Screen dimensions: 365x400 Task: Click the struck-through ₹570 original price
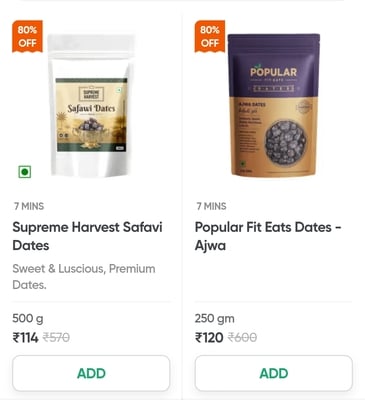56,338
